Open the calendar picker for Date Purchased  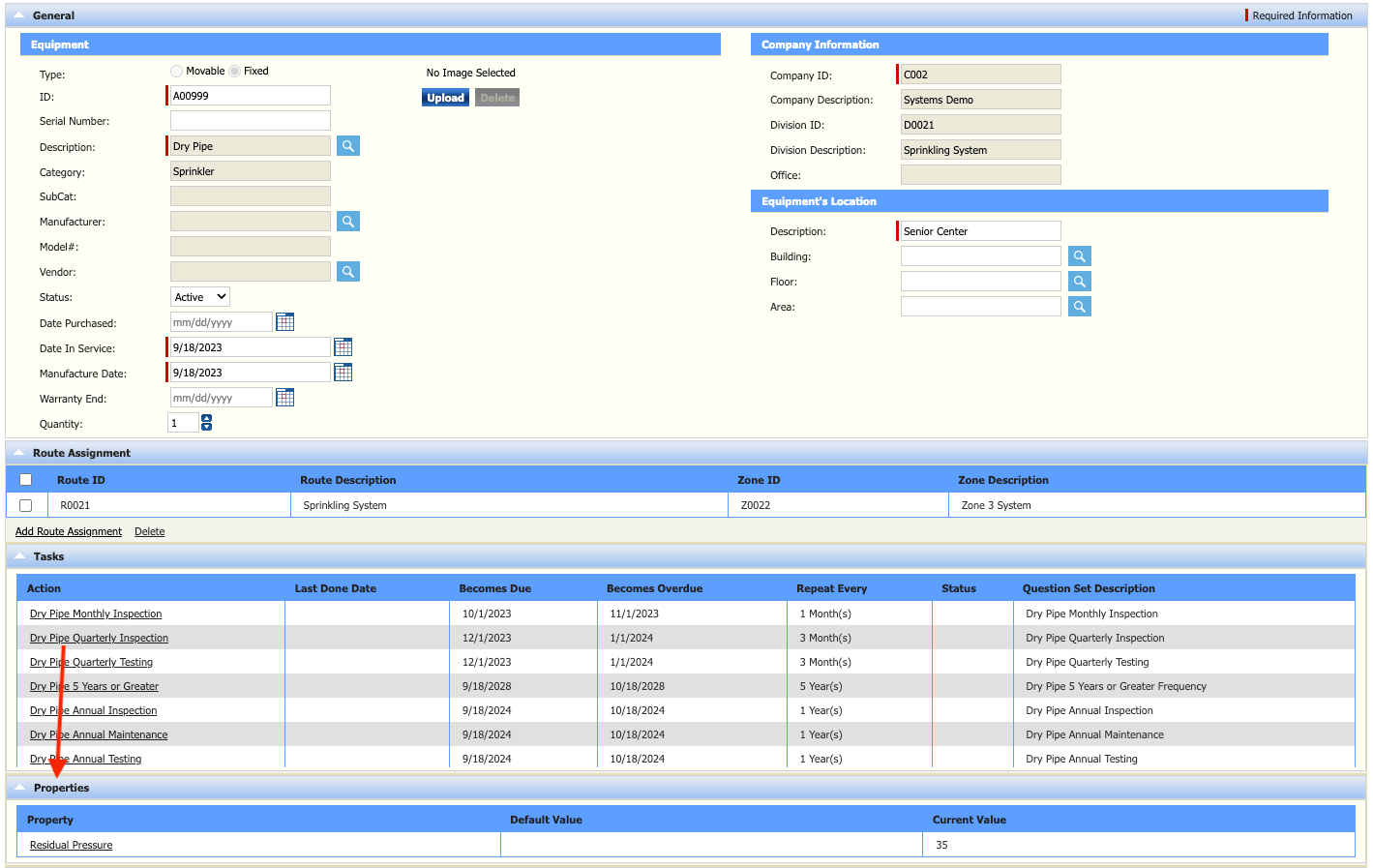point(284,321)
